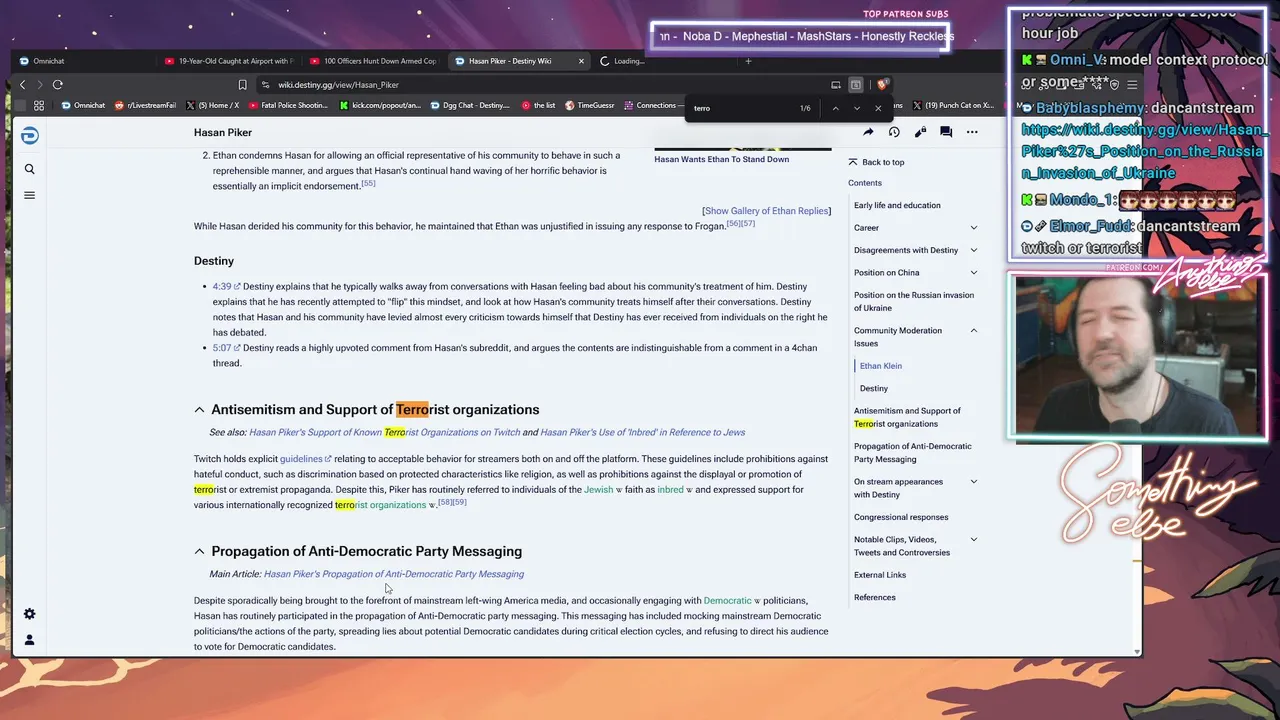The width and height of the screenshot is (1280, 720).
Task: Open the wiki search magnifier icon
Action: click(x=29, y=169)
